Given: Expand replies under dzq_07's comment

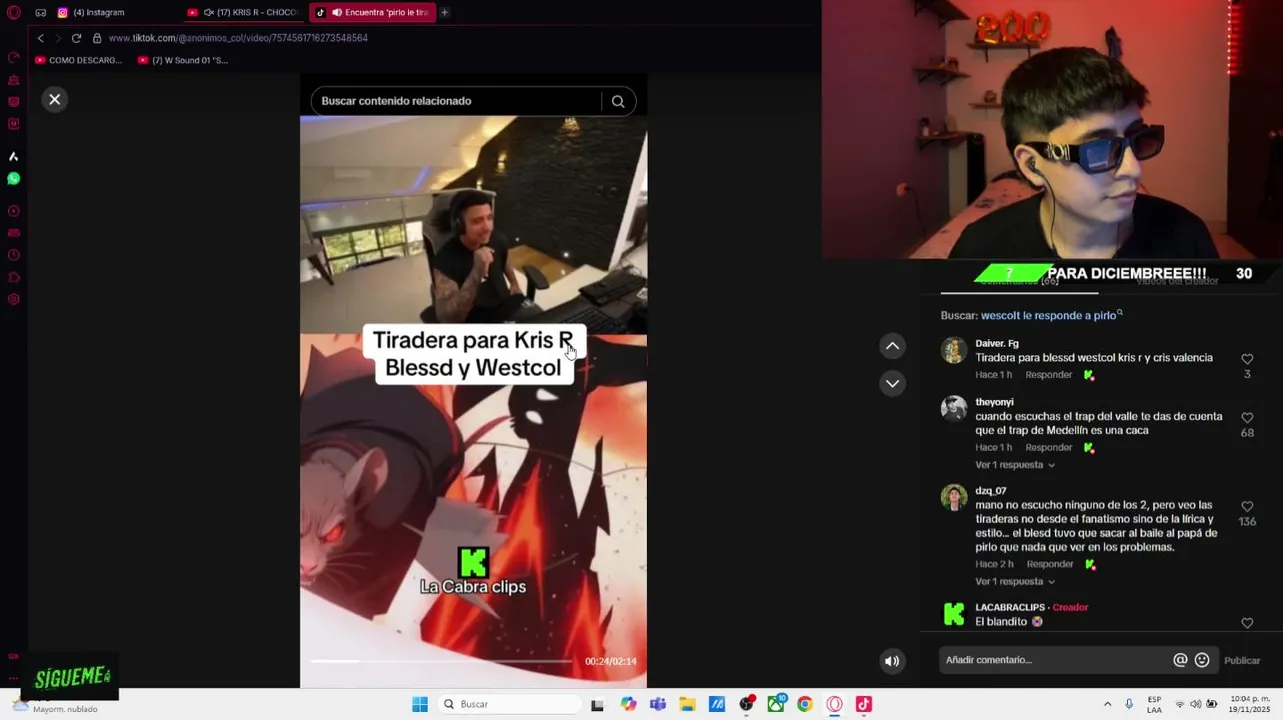Looking at the screenshot, I should (1015, 582).
